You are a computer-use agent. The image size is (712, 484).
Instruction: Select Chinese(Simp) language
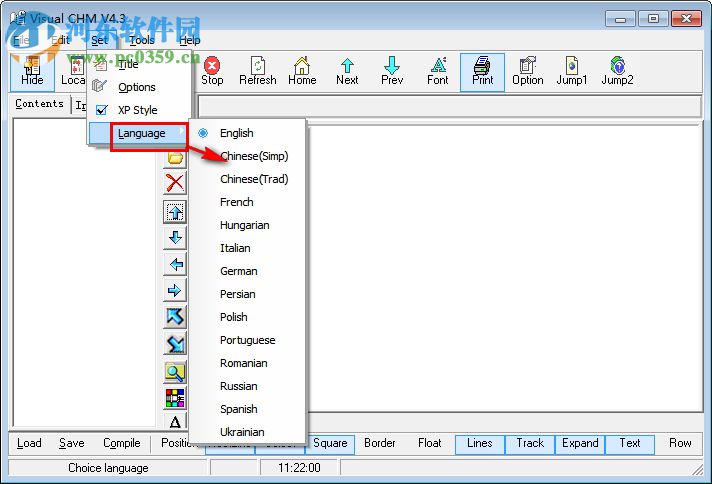tap(248, 156)
